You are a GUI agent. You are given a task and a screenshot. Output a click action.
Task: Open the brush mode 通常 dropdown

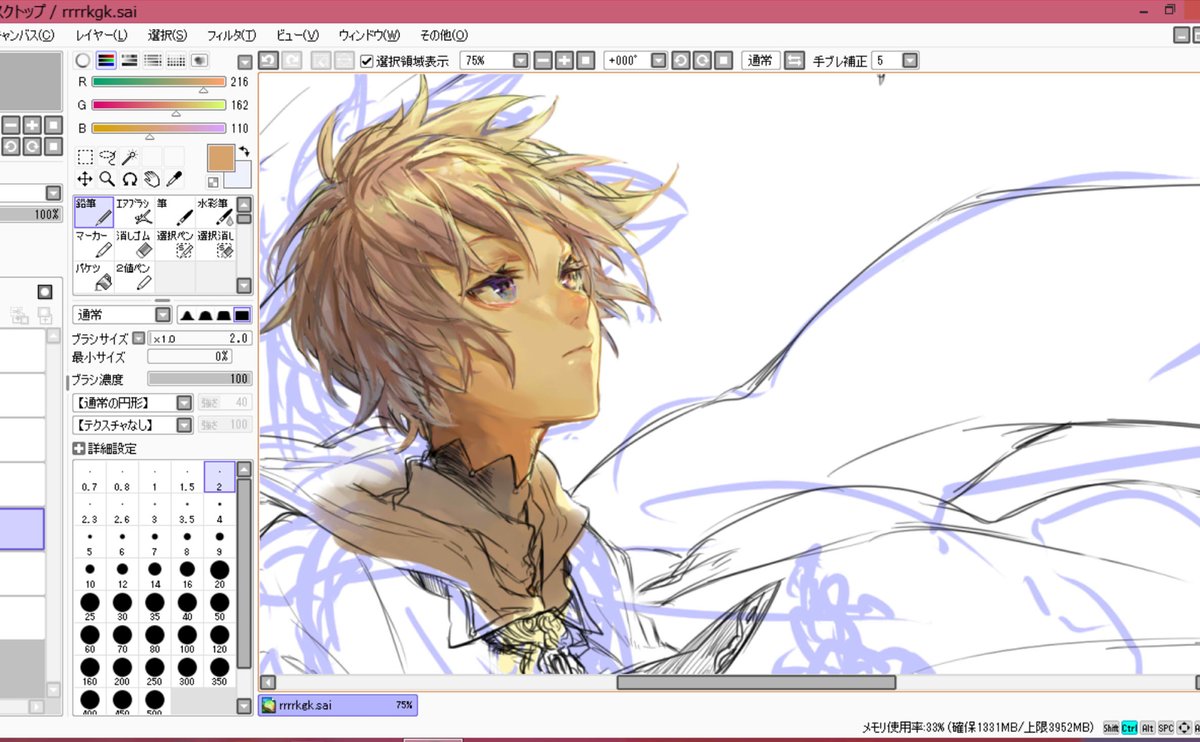coord(162,315)
